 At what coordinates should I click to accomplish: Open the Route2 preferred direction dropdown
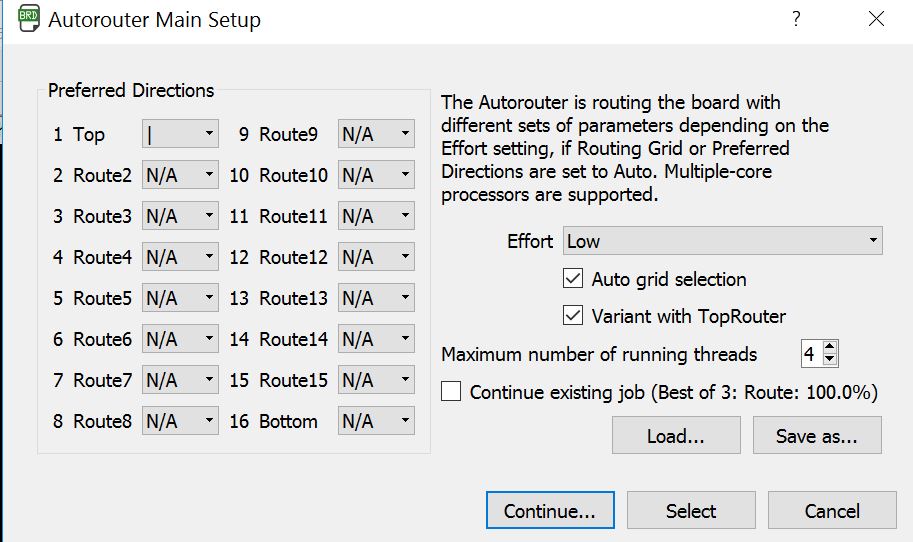click(180, 175)
